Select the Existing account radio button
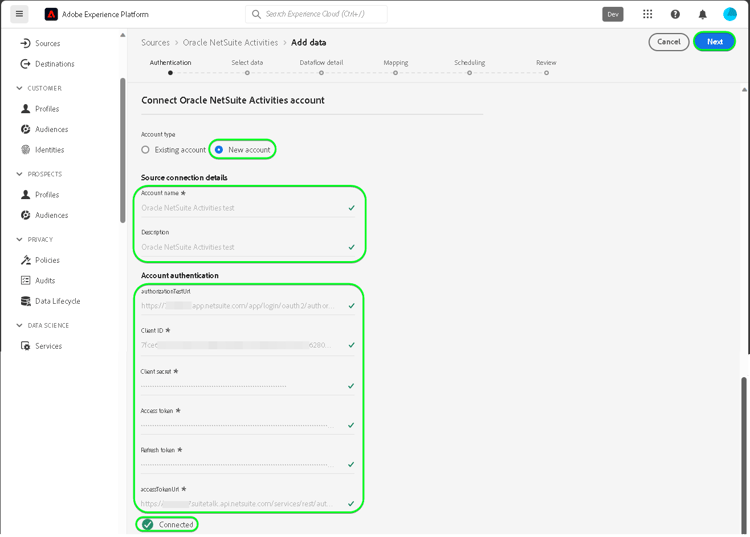 (145, 150)
